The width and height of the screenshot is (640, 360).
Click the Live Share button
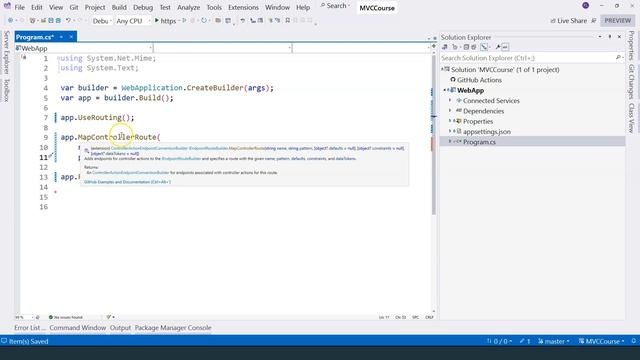click(568, 20)
